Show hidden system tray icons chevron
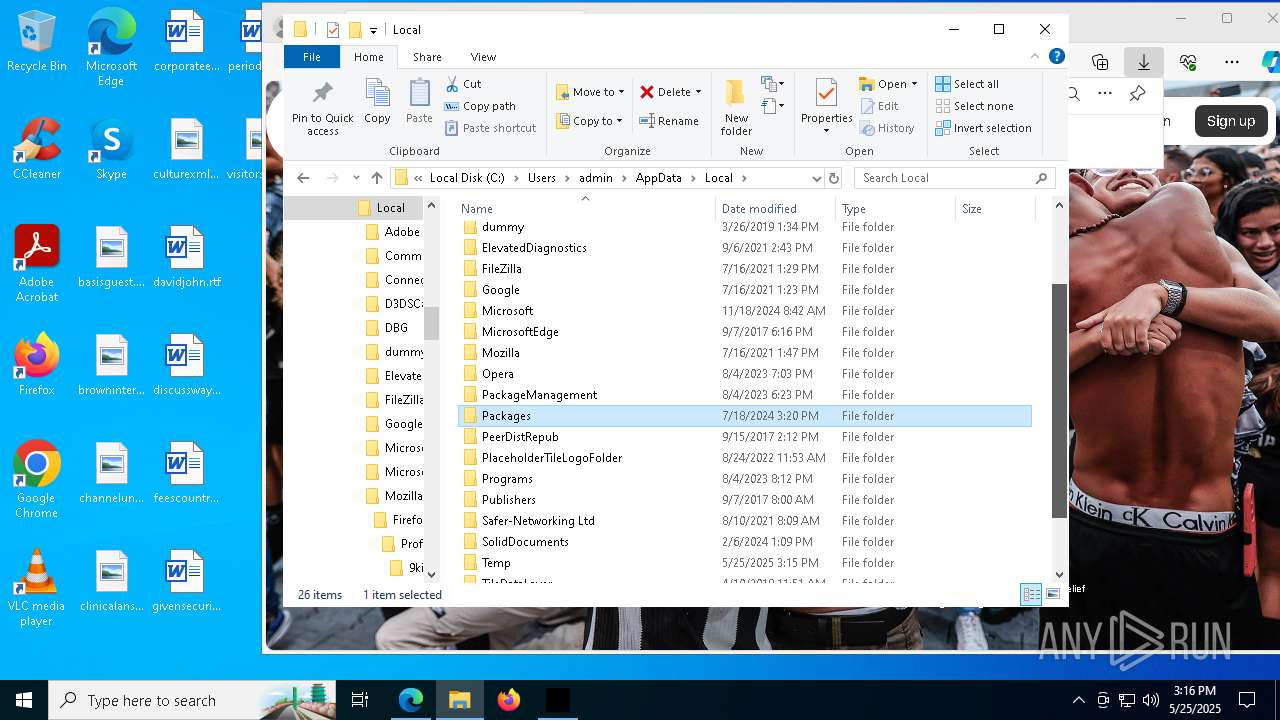1280x720 pixels. [1078, 700]
